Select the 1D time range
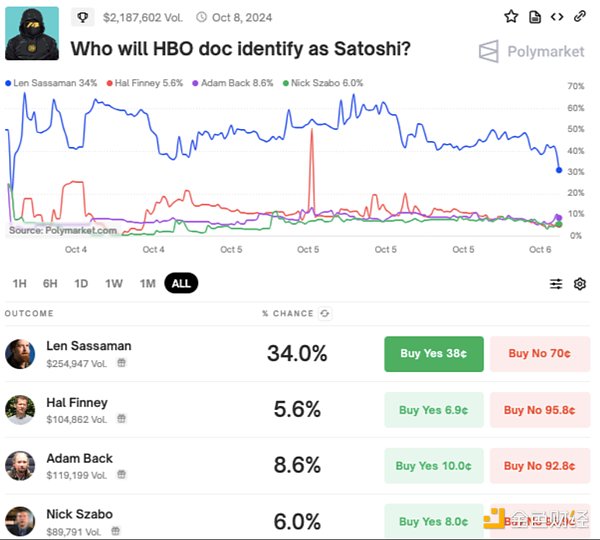Screen dimensions: 600x540 point(81,283)
